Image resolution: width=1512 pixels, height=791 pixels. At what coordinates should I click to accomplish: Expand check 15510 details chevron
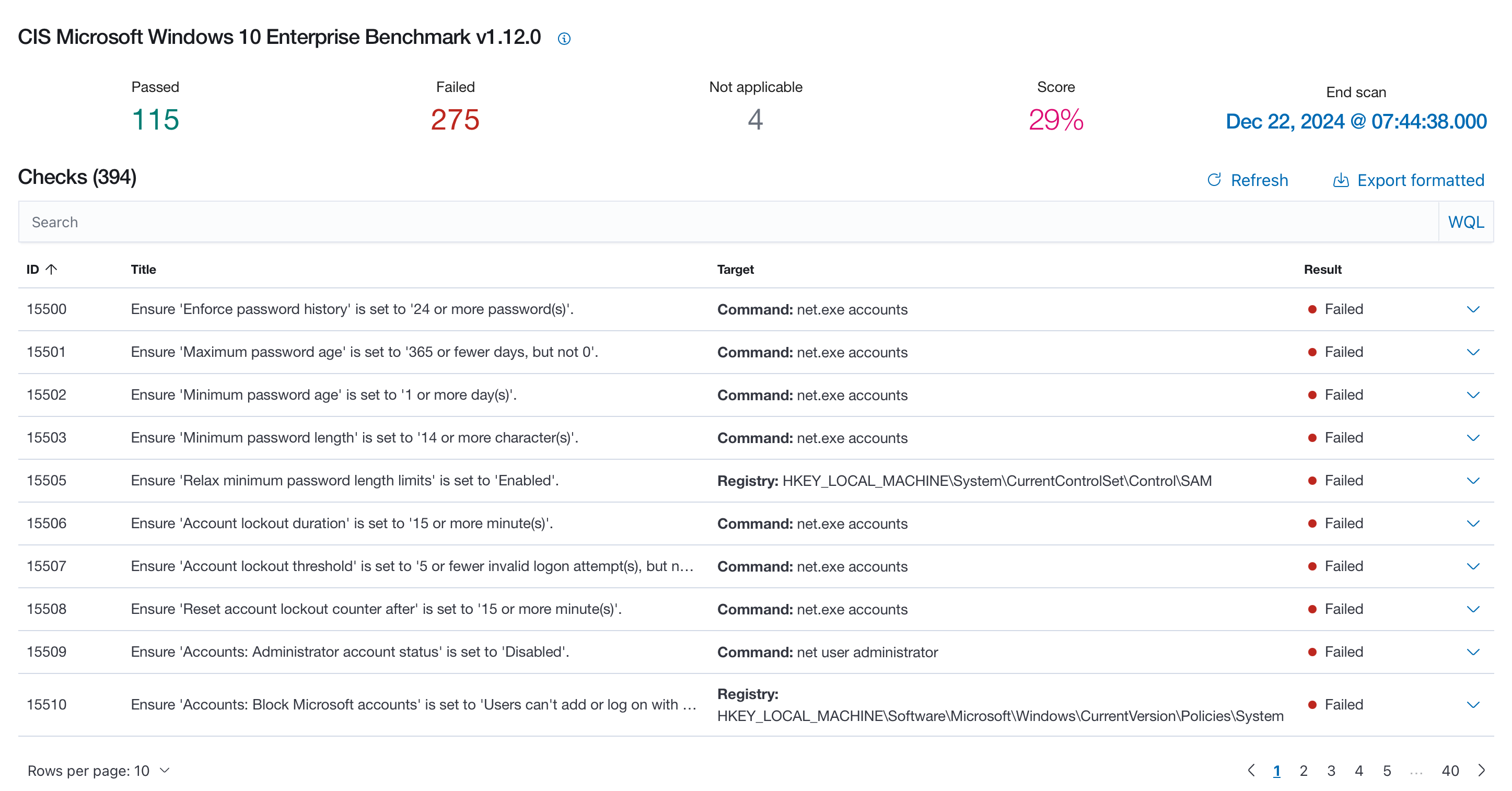(x=1473, y=705)
